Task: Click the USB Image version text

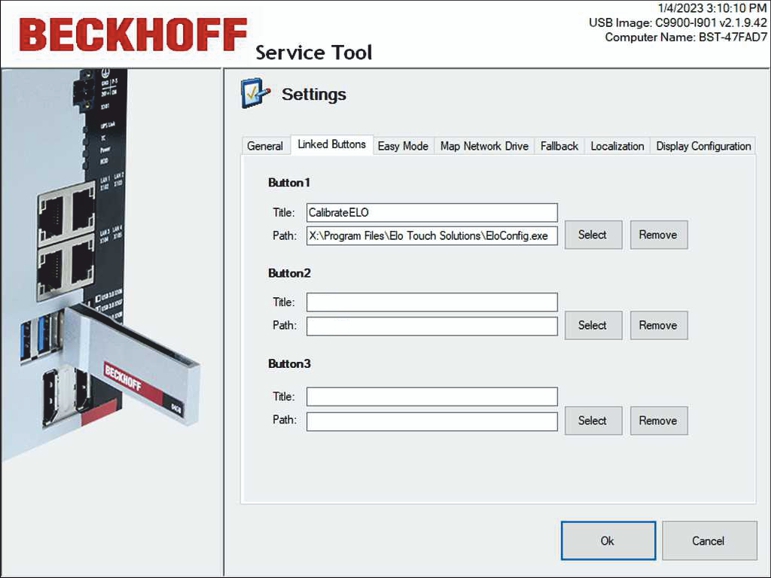Action: click(678, 23)
